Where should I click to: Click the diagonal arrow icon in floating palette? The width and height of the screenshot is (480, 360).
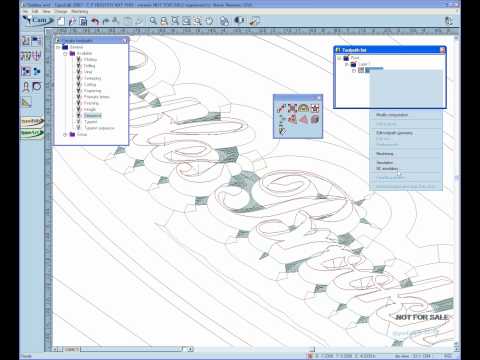(282, 108)
